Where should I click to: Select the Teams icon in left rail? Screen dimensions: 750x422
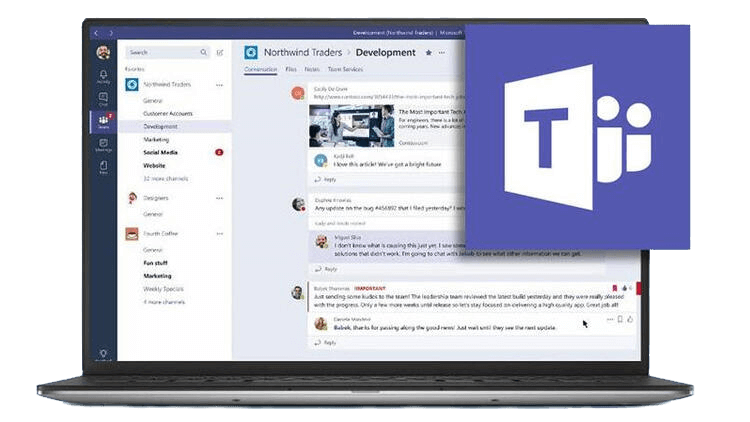click(x=103, y=122)
